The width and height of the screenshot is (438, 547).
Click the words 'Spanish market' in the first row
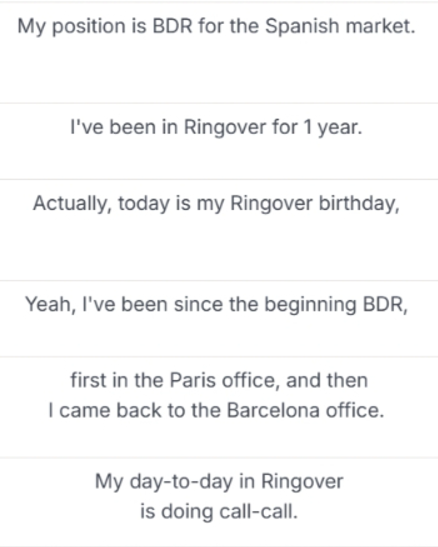click(340, 26)
